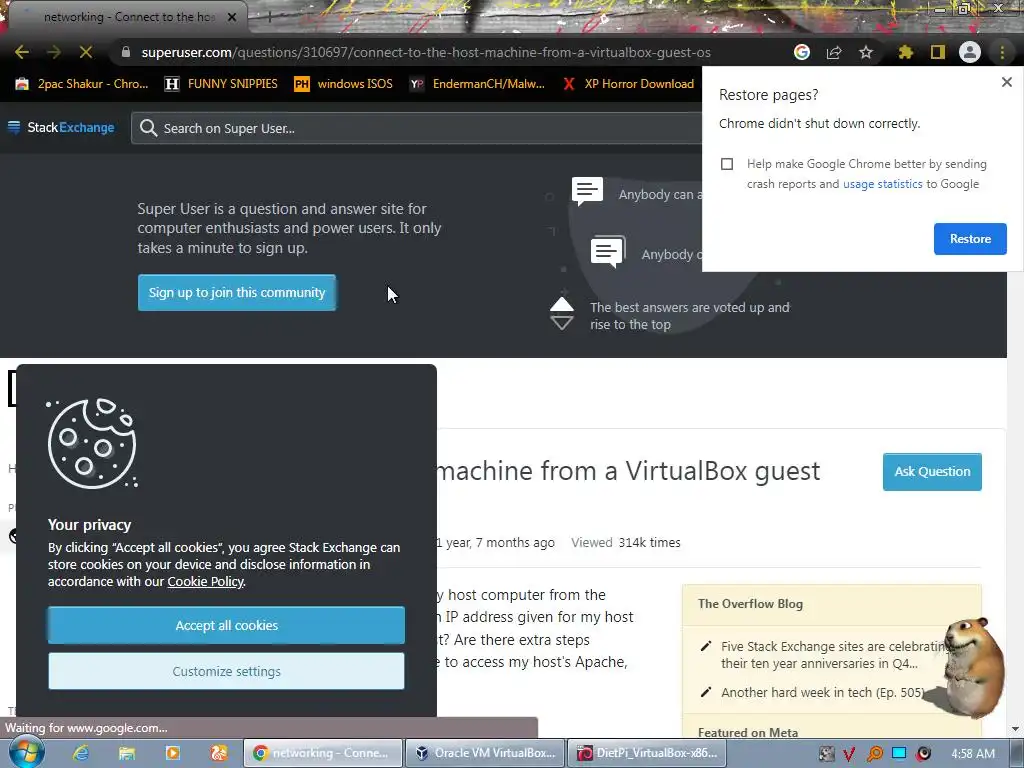
Task: Toggle the Chrome side panel icon
Action: click(938, 52)
